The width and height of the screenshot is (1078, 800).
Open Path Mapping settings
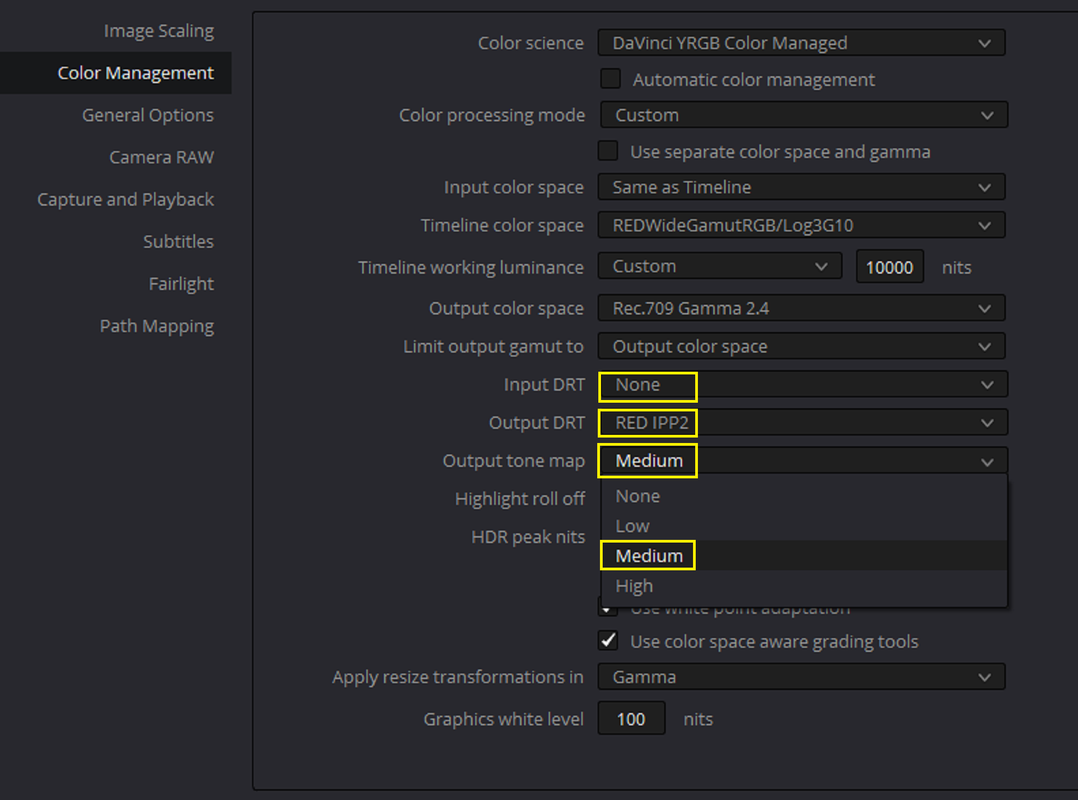point(157,326)
